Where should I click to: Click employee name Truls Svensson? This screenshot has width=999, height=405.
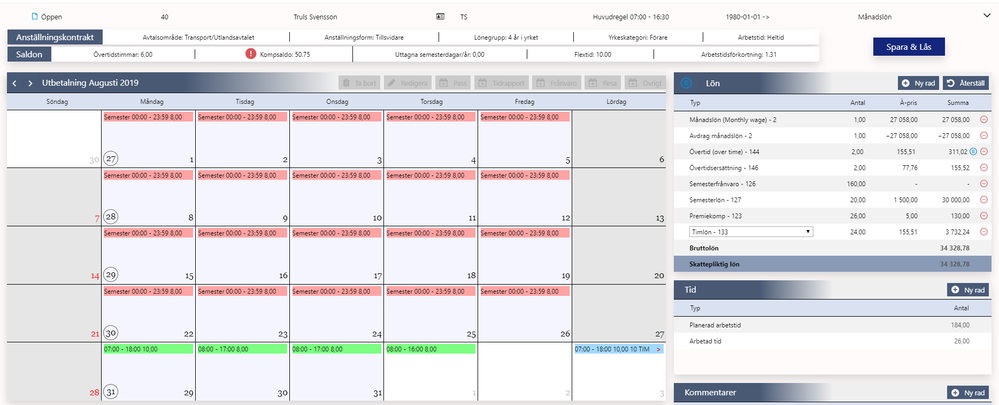314,17
